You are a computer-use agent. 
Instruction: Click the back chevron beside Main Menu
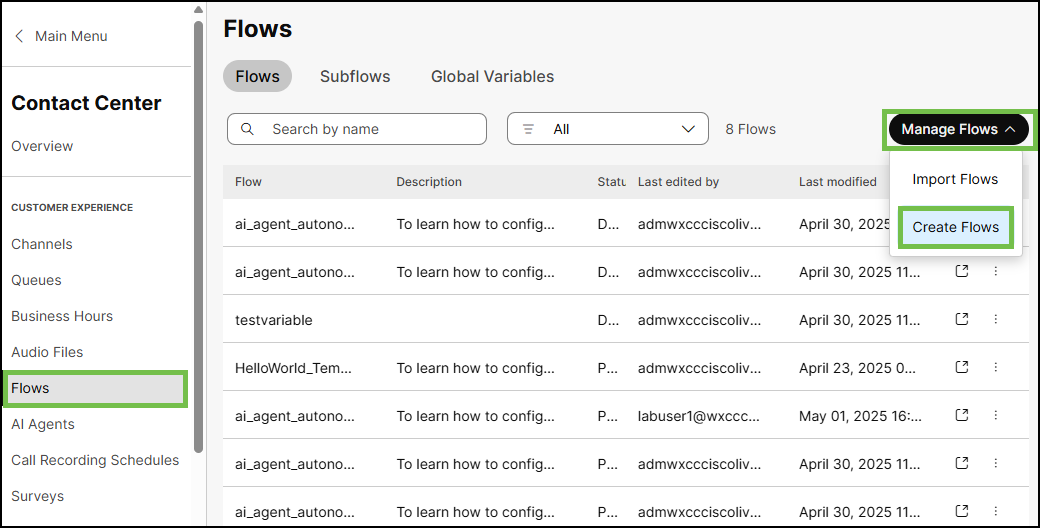[19, 36]
